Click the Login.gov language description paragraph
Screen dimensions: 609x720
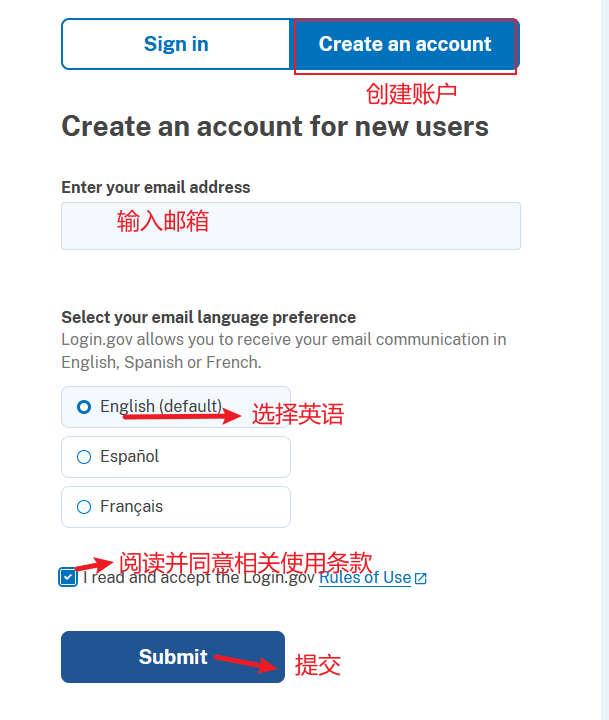284,351
